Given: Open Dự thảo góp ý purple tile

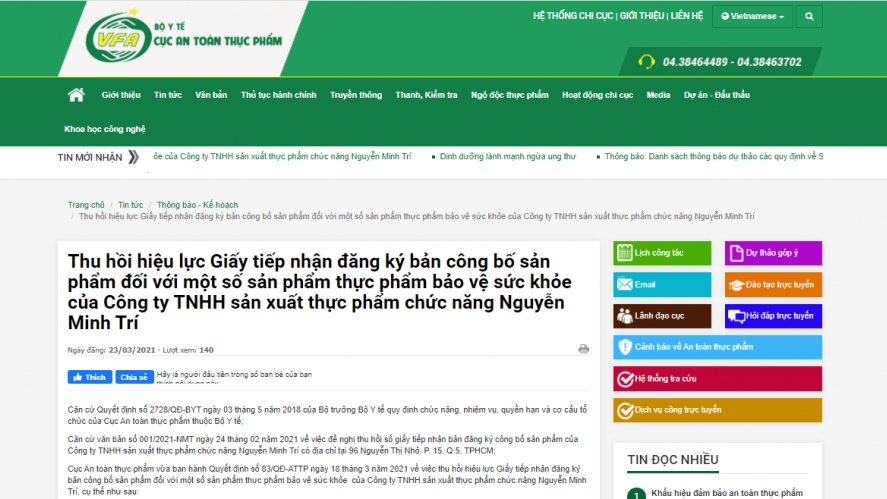Looking at the screenshot, I should point(773,253).
